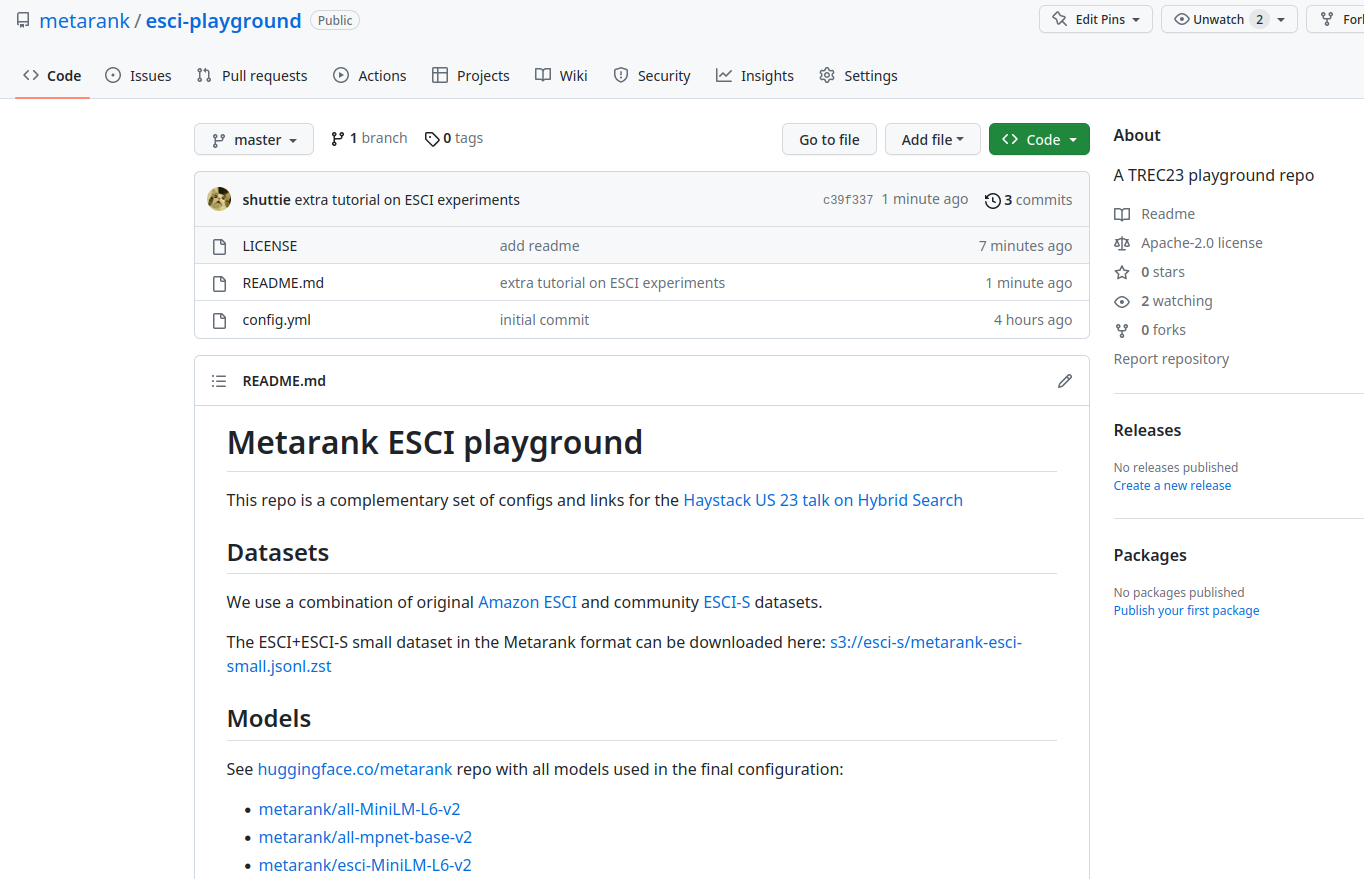Open the Add file dropdown
Viewport: 1364px width, 879px height.
coord(933,140)
